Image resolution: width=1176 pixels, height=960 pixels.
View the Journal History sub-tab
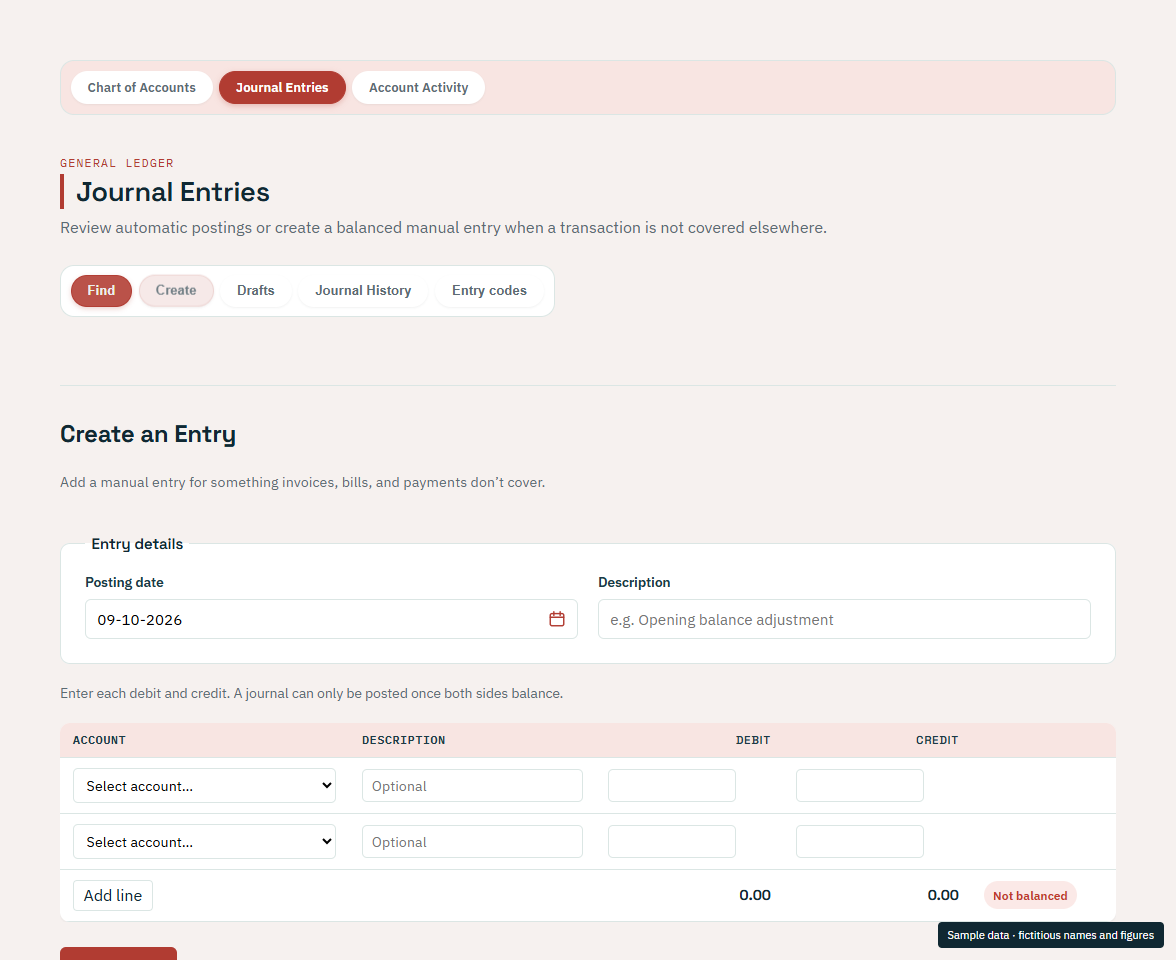tap(363, 291)
